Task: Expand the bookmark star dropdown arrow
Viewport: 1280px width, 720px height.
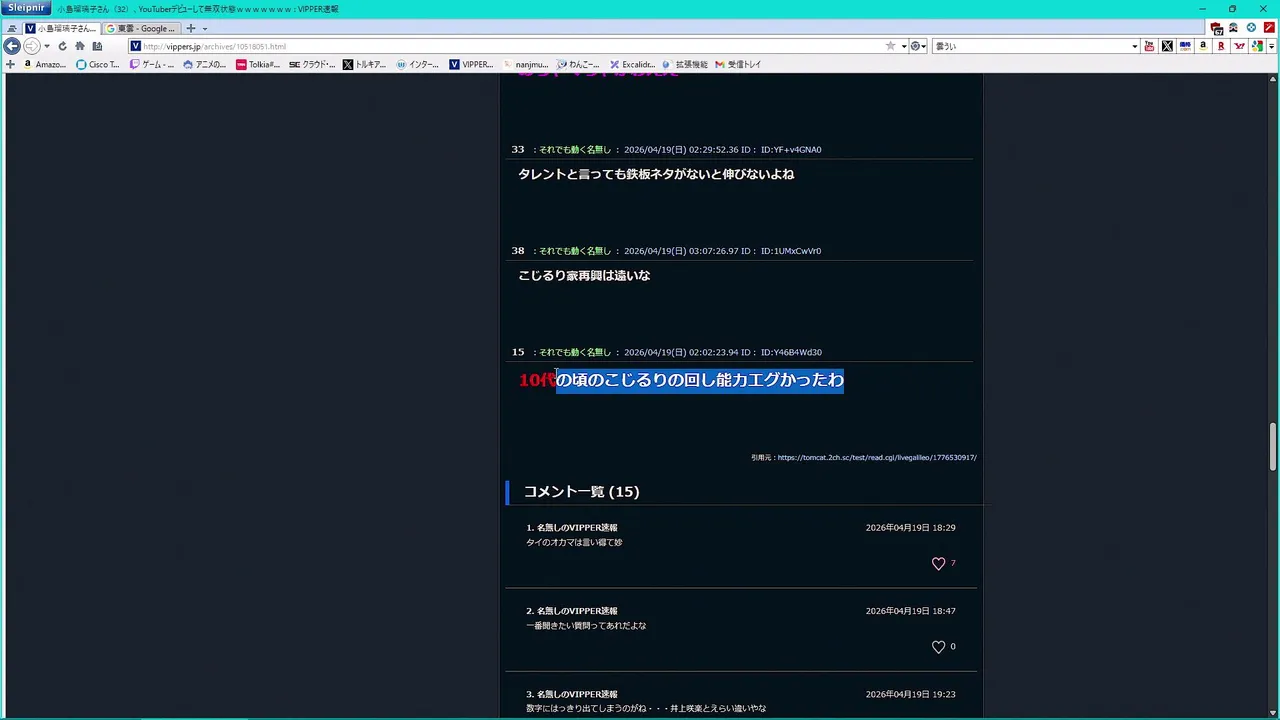Action: click(x=904, y=46)
